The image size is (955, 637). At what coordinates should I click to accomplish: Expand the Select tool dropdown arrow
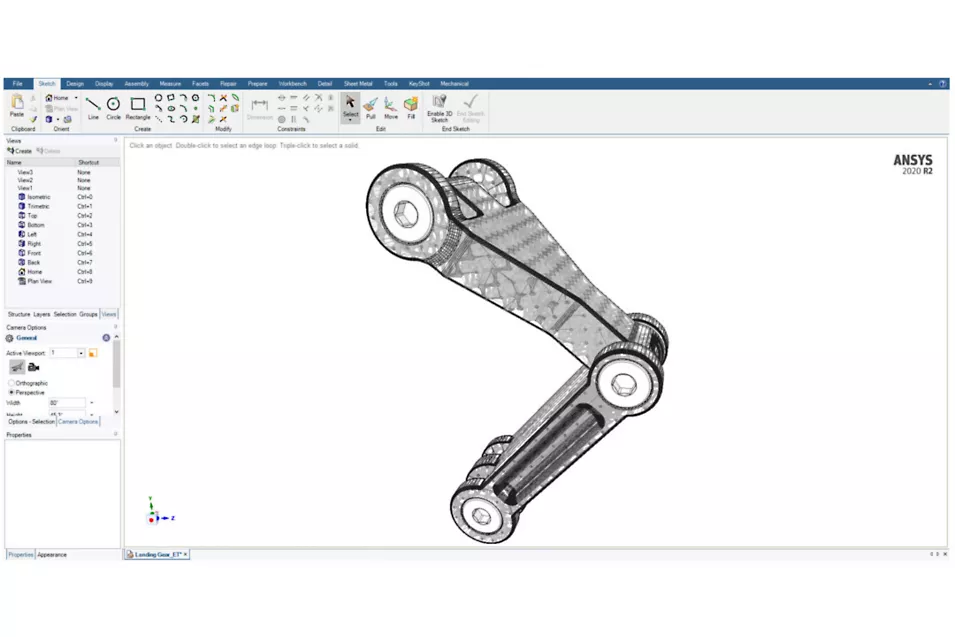click(x=350, y=120)
